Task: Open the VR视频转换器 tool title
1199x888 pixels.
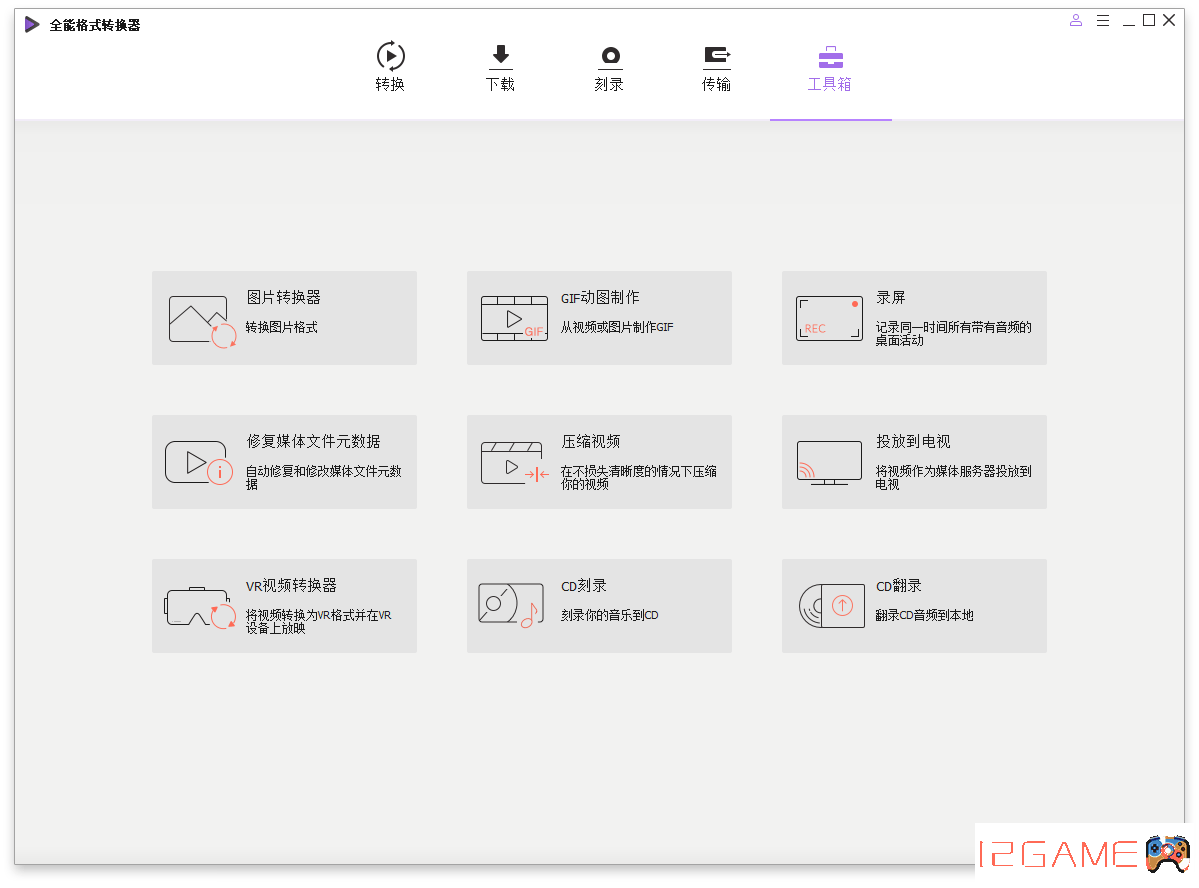Action: coord(291,585)
